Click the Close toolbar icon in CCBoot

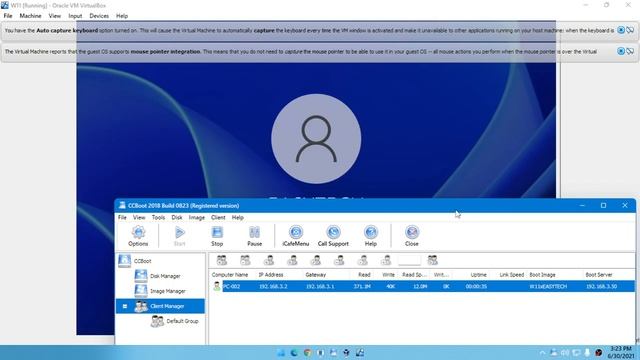[411, 236]
